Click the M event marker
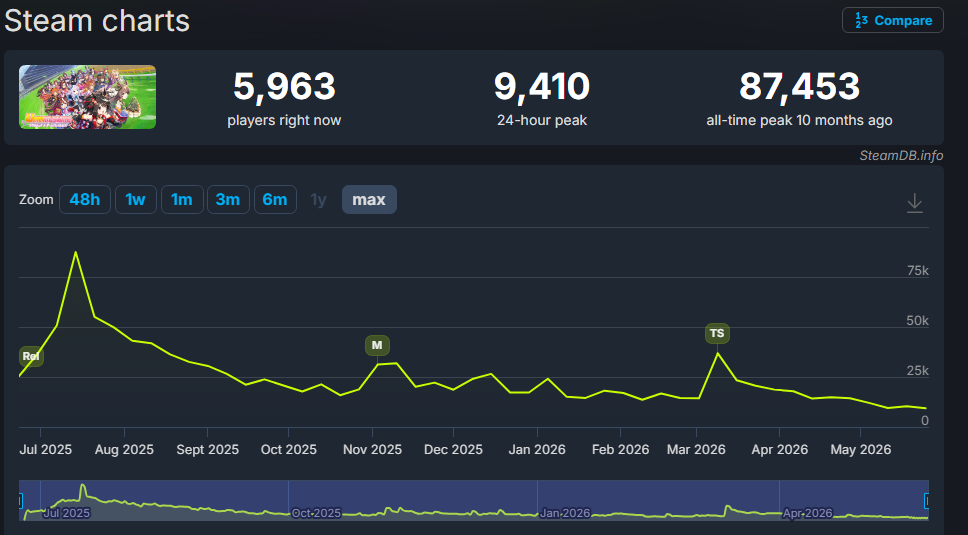This screenshot has width=968, height=535. (377, 346)
